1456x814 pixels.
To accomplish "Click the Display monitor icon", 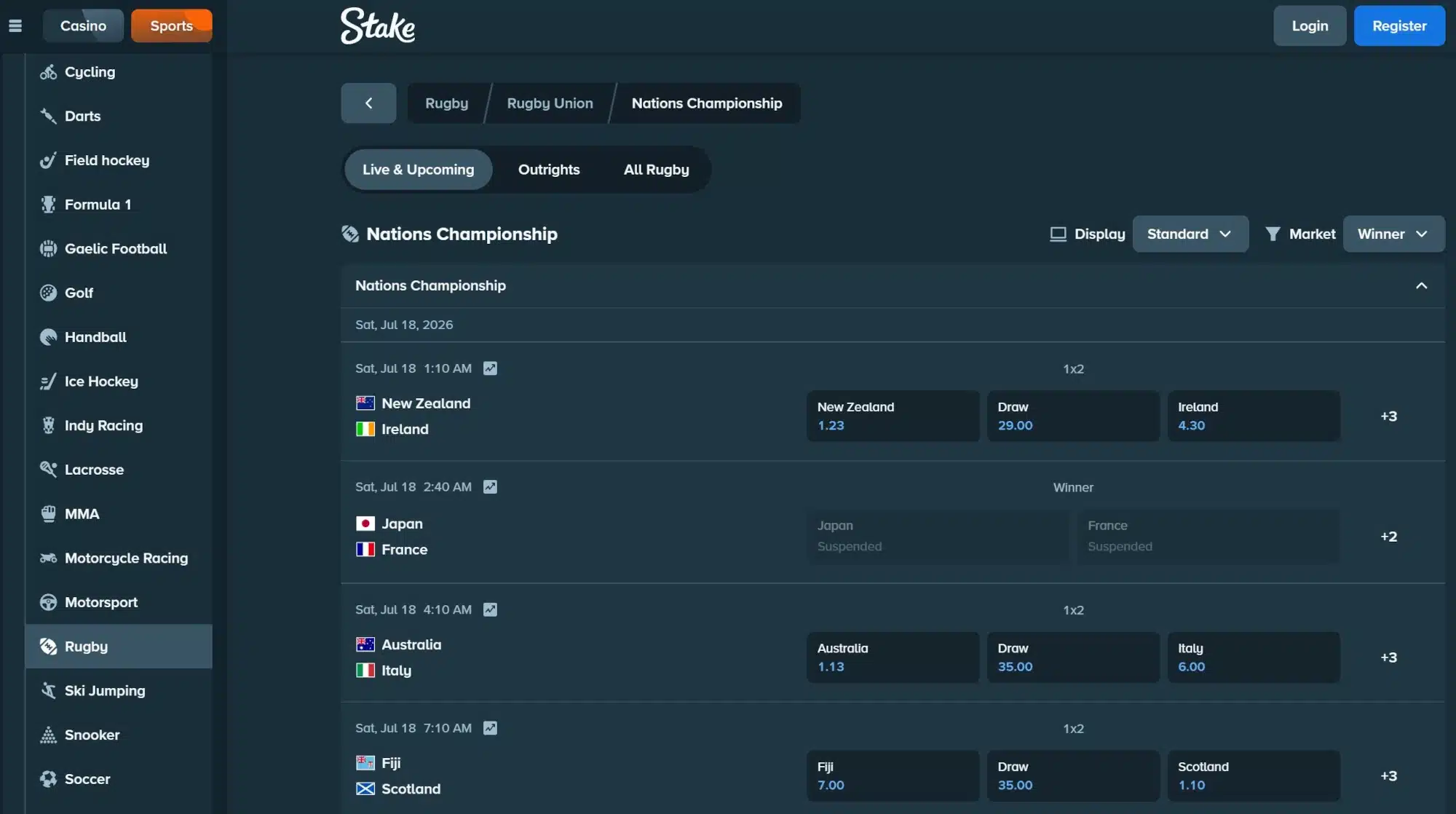I will [x=1058, y=234].
